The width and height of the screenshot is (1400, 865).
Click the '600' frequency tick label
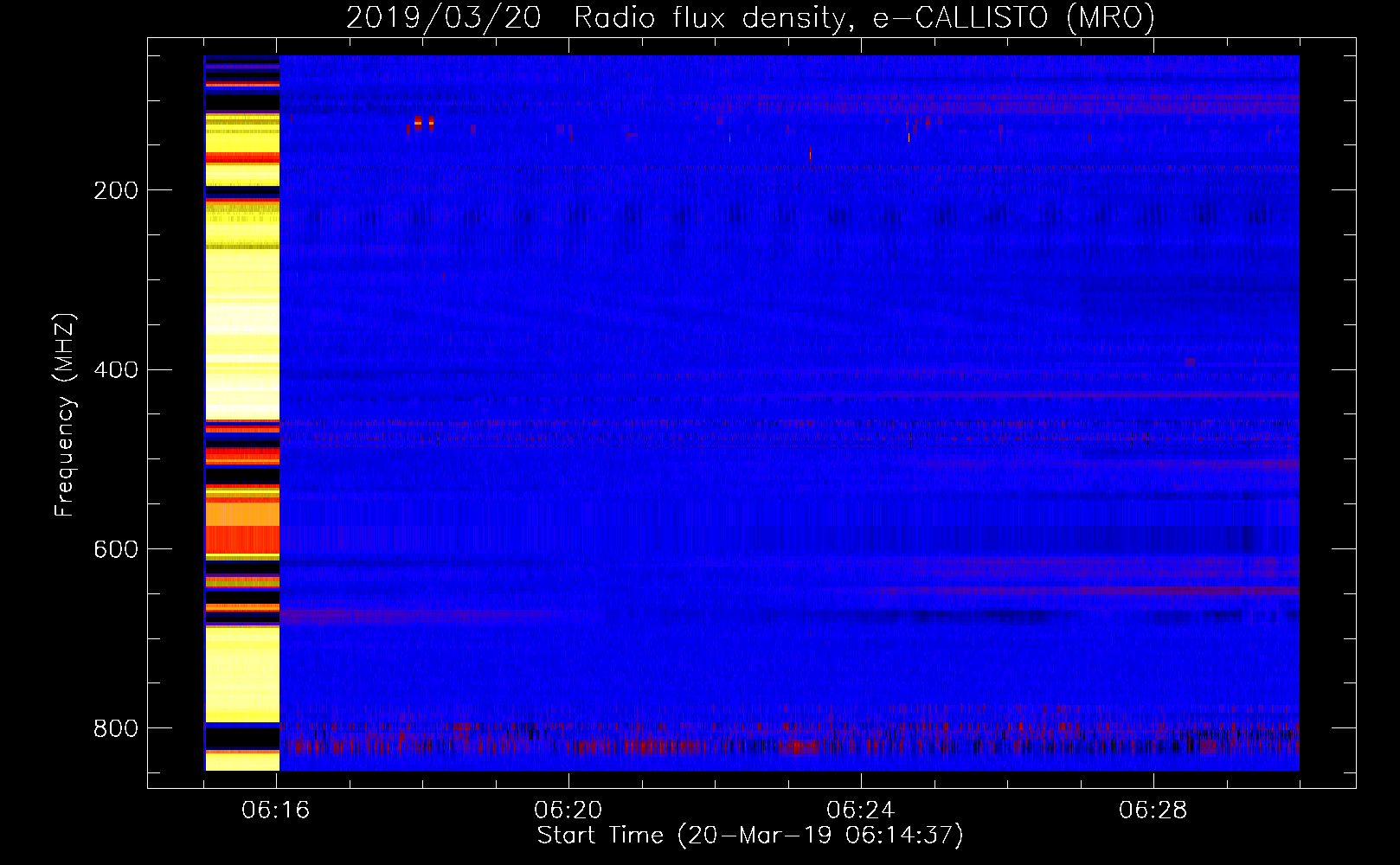(x=116, y=549)
